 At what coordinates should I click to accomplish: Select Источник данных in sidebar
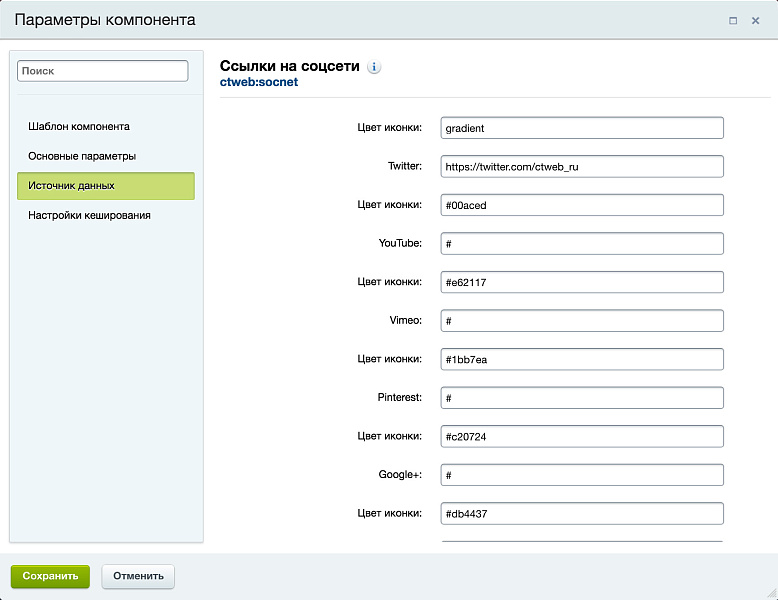point(105,186)
